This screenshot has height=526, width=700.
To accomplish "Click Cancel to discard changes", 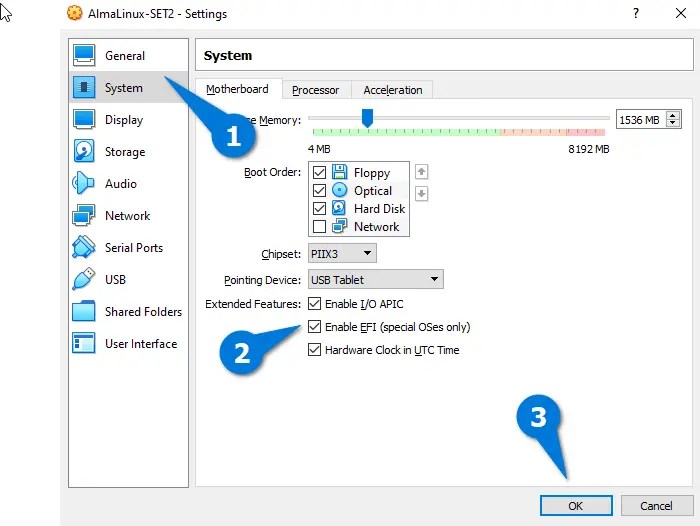I will (657, 505).
